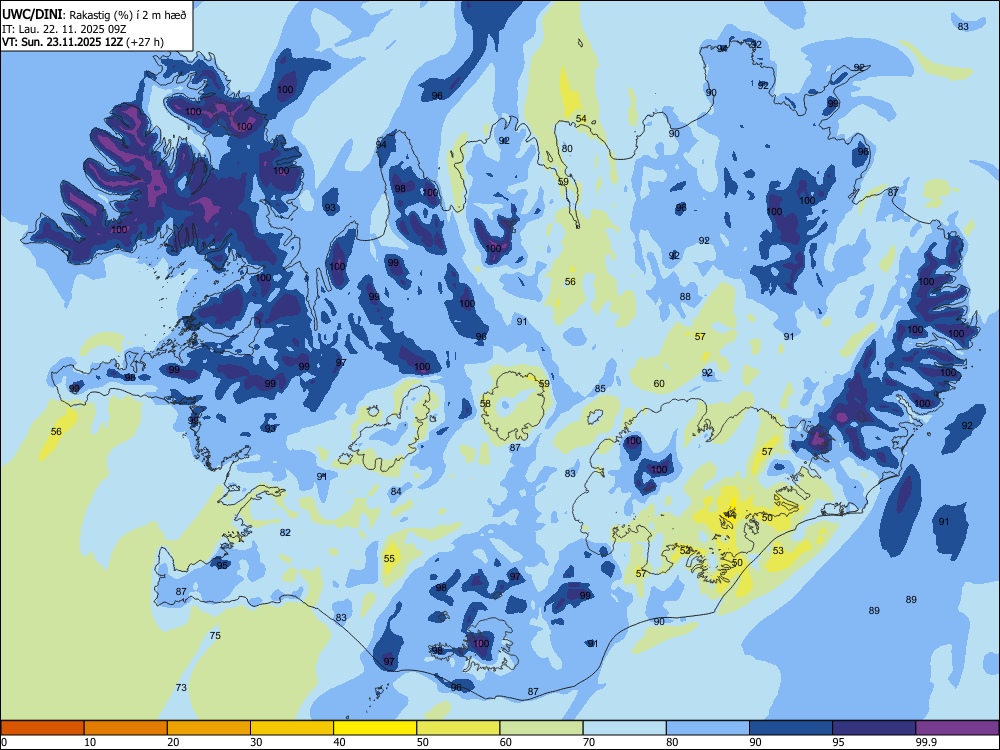Click the orange 10–20 legend swatch
The height and width of the screenshot is (750, 1000).
click(126, 728)
